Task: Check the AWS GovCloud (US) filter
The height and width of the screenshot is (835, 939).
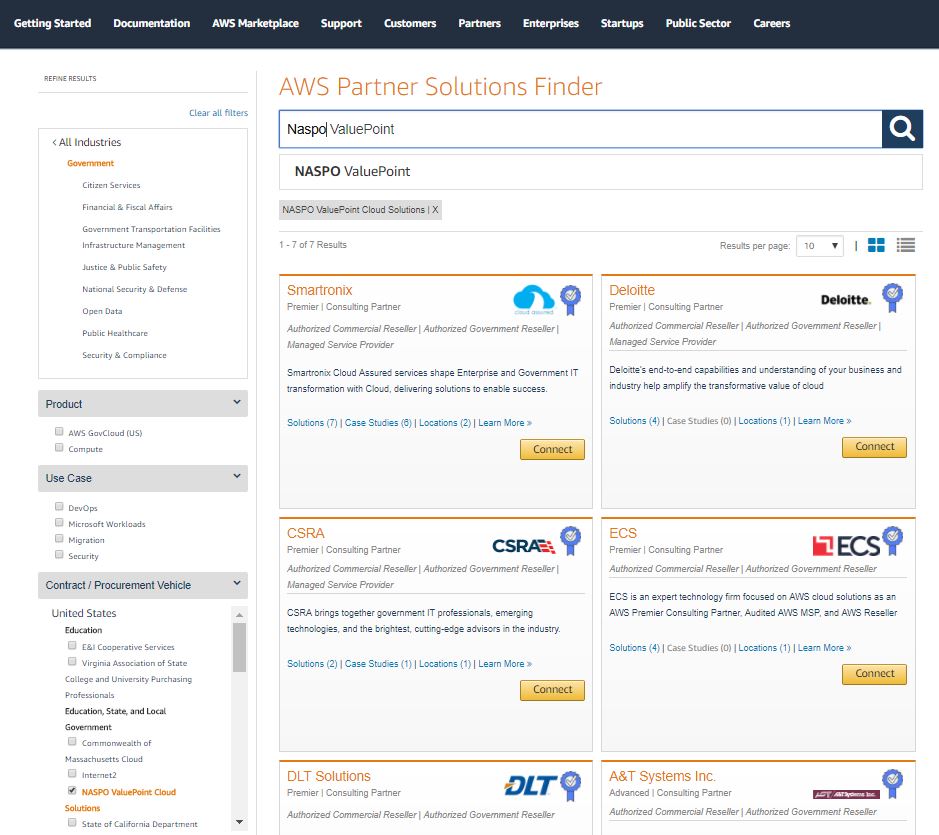Action: [59, 431]
